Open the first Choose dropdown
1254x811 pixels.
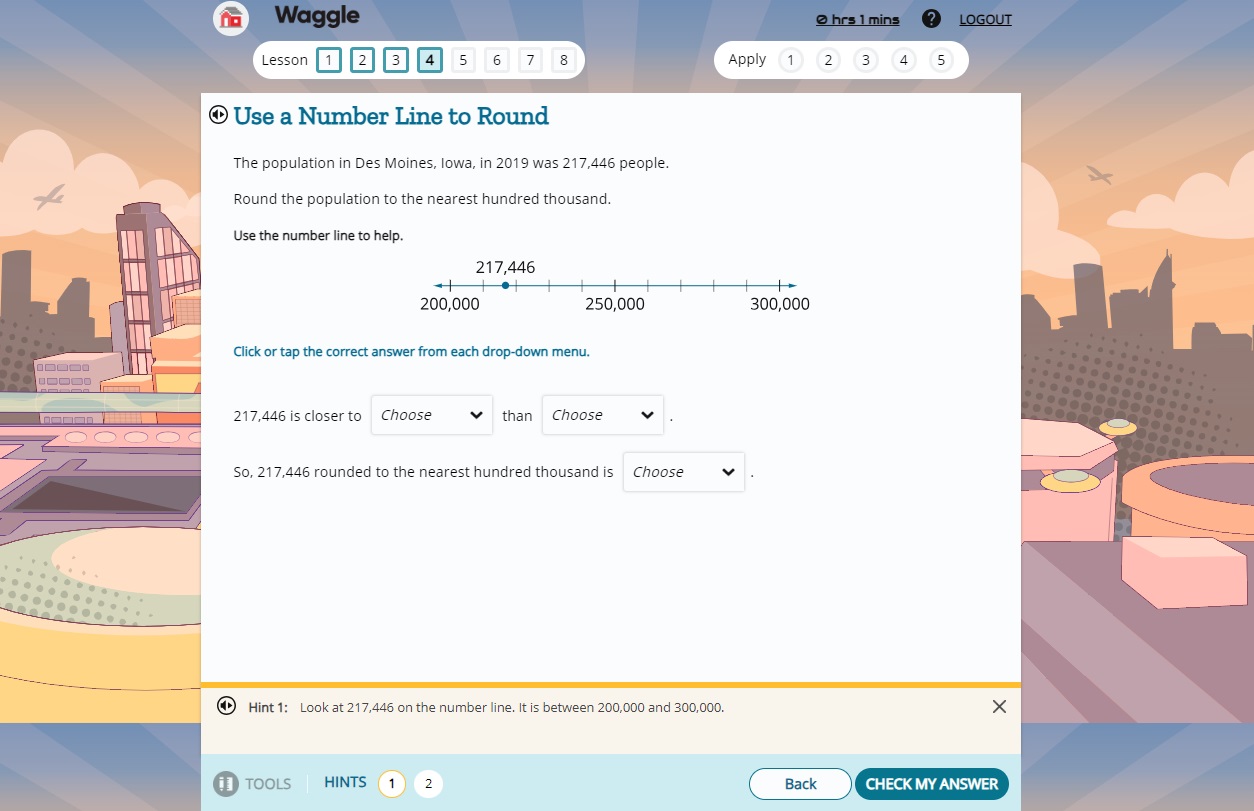pyautogui.click(x=431, y=415)
